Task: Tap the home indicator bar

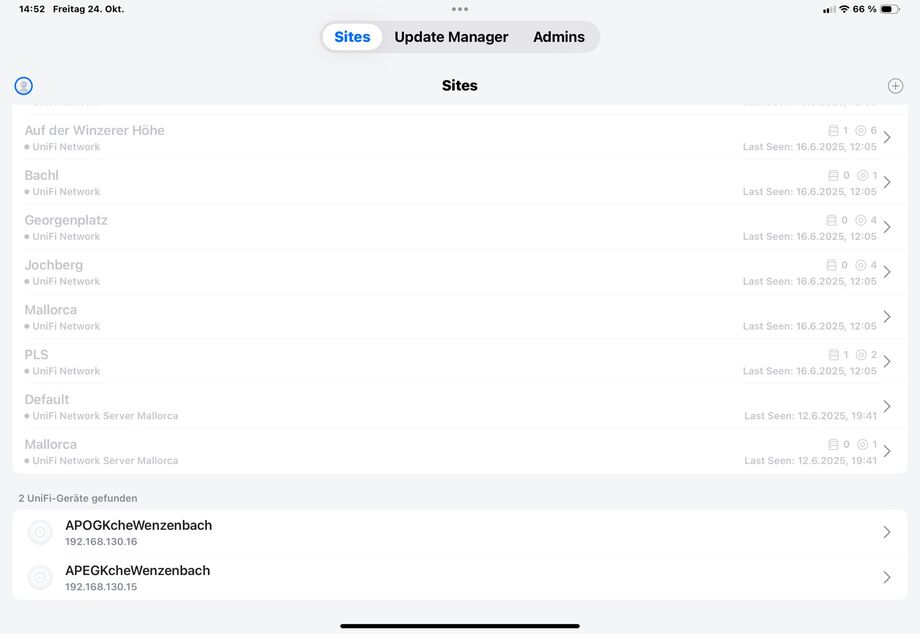Action: click(x=460, y=626)
